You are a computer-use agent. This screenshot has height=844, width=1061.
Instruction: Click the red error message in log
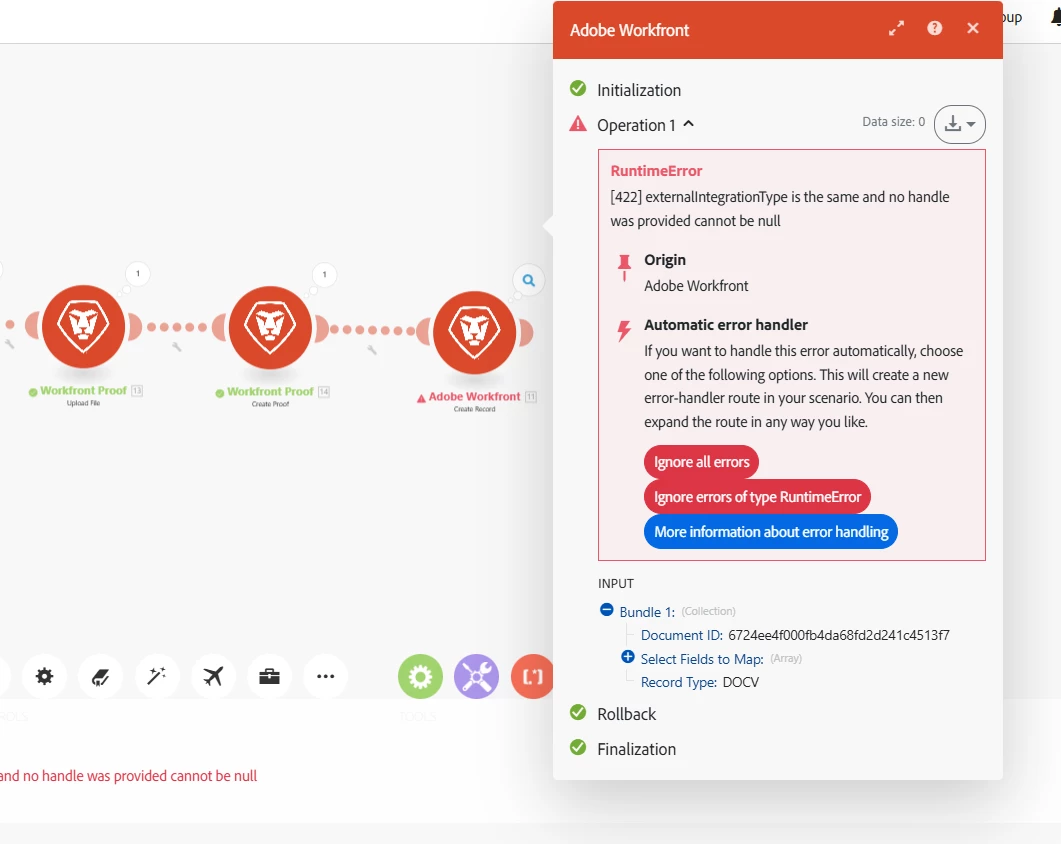129,776
